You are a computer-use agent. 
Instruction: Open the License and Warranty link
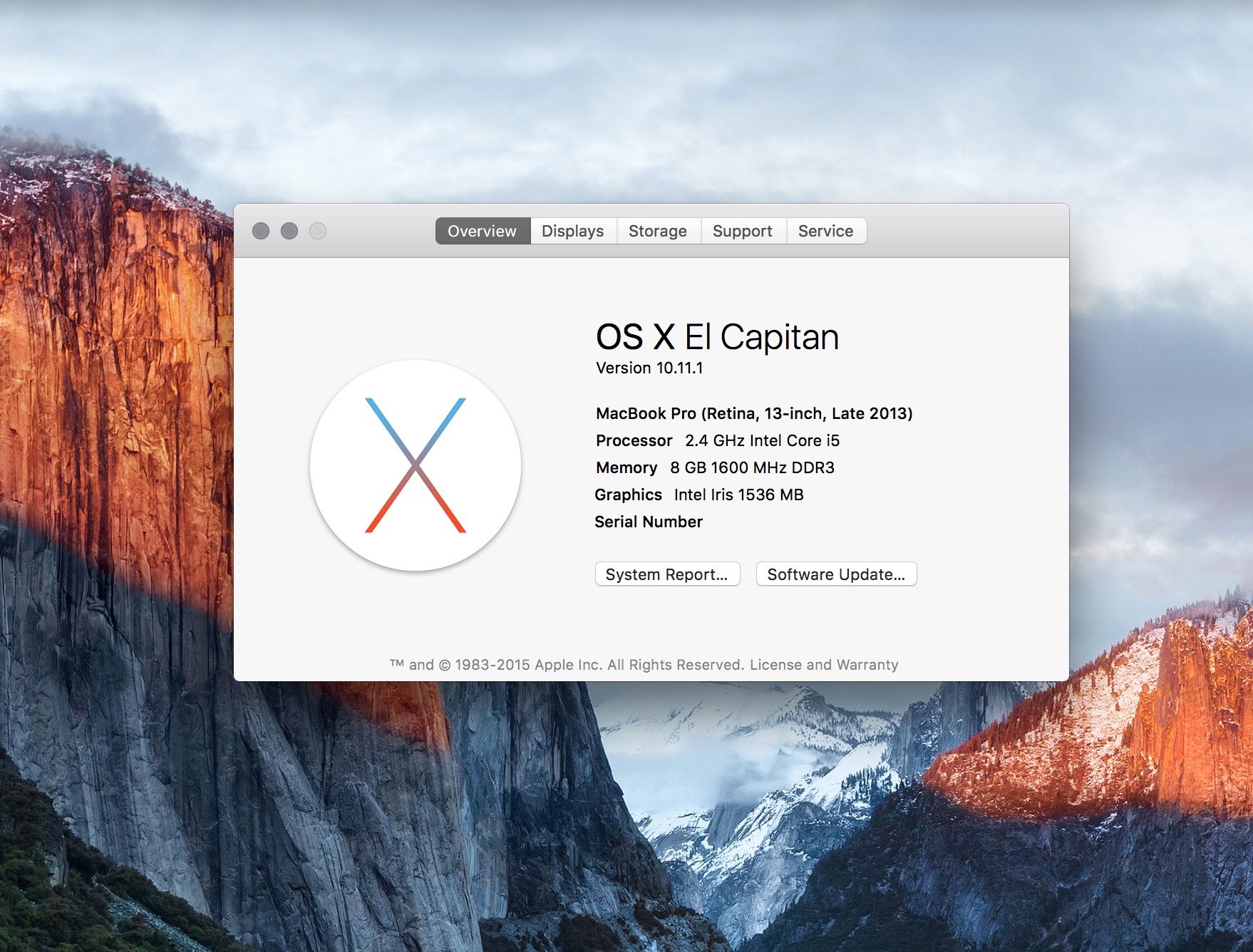pyautogui.click(x=824, y=665)
